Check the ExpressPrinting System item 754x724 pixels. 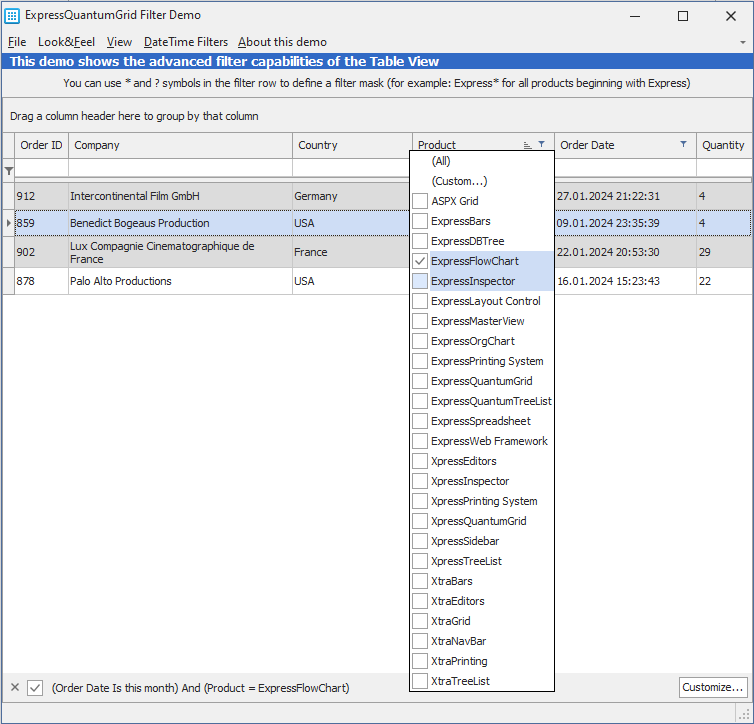(x=420, y=361)
